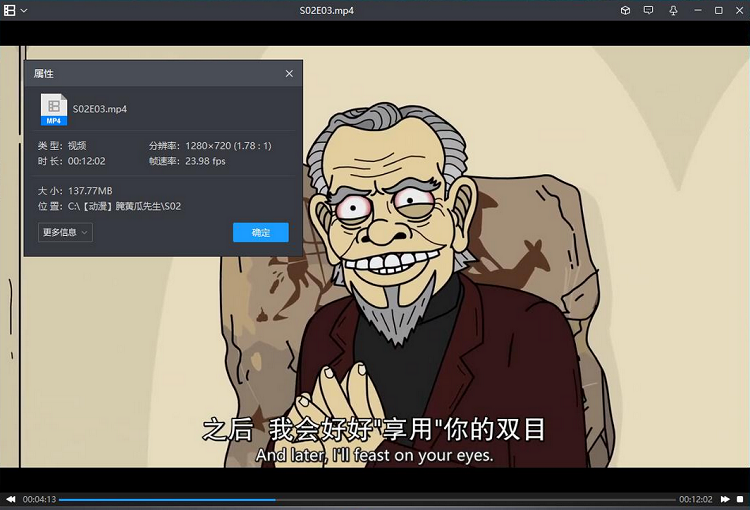The width and height of the screenshot is (750, 510).
Task: Stop playback with the square stop button
Action: click(740, 499)
